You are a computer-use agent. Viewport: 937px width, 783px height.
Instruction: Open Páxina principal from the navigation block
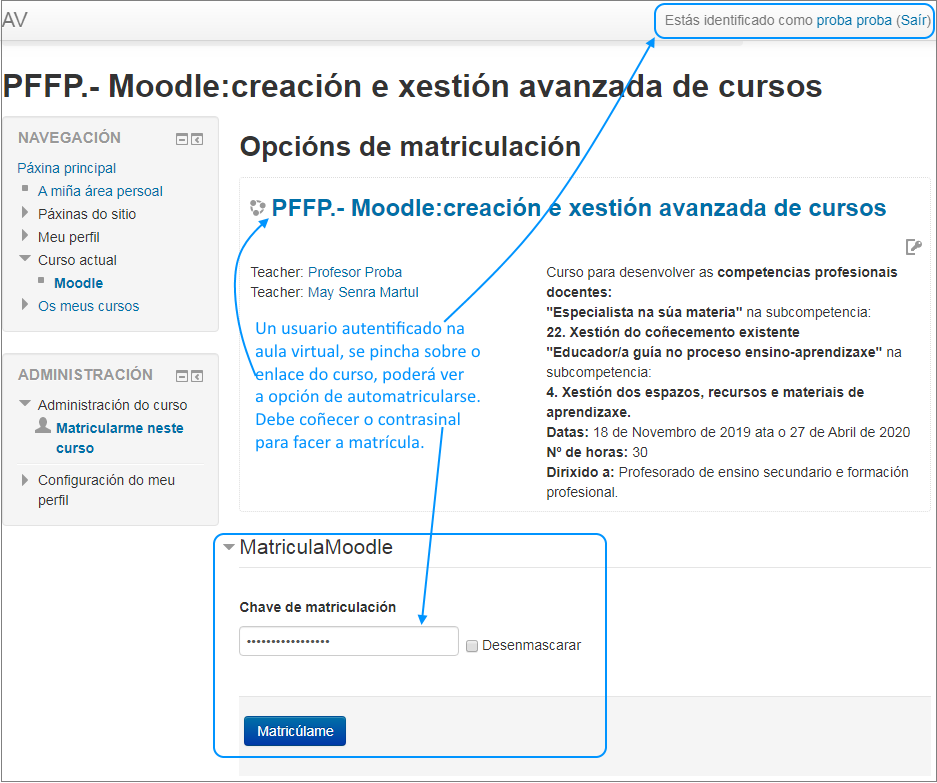click(66, 168)
